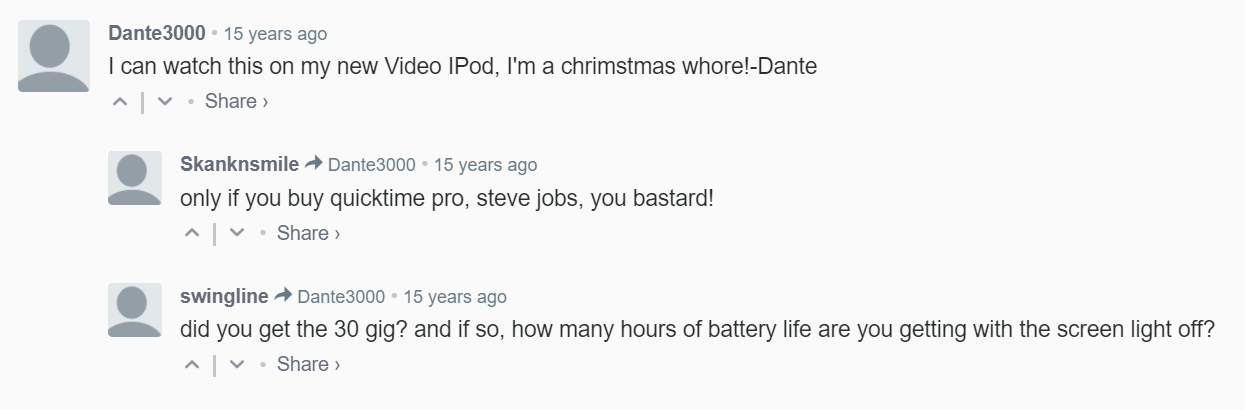Viewport: 1245px width, 410px height.
Task: Open Share menu under Skanknsmile's reply
Action: point(308,233)
